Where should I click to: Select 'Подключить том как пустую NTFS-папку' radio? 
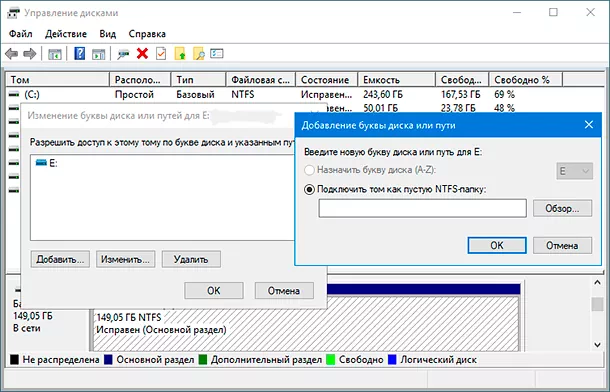pyautogui.click(x=309, y=190)
